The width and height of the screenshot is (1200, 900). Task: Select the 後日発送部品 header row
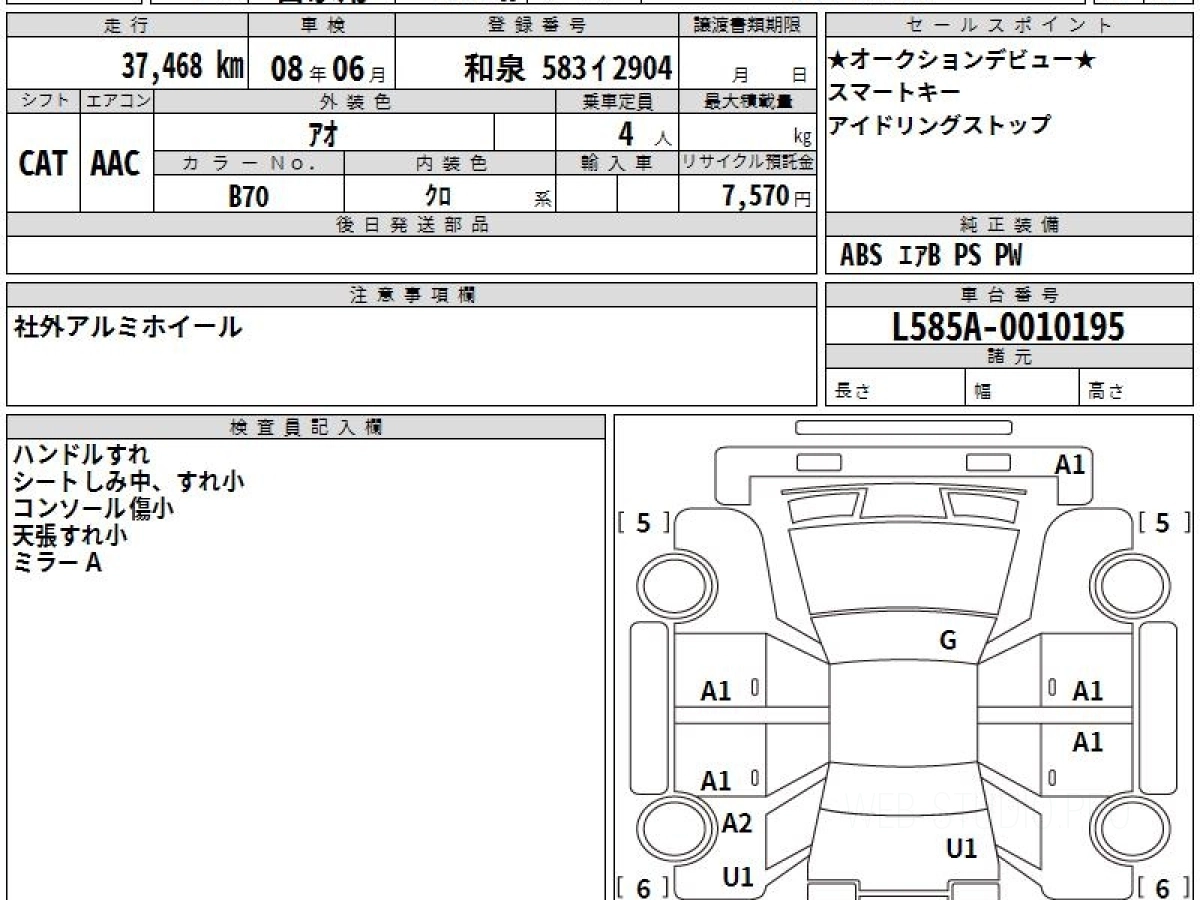(x=412, y=224)
